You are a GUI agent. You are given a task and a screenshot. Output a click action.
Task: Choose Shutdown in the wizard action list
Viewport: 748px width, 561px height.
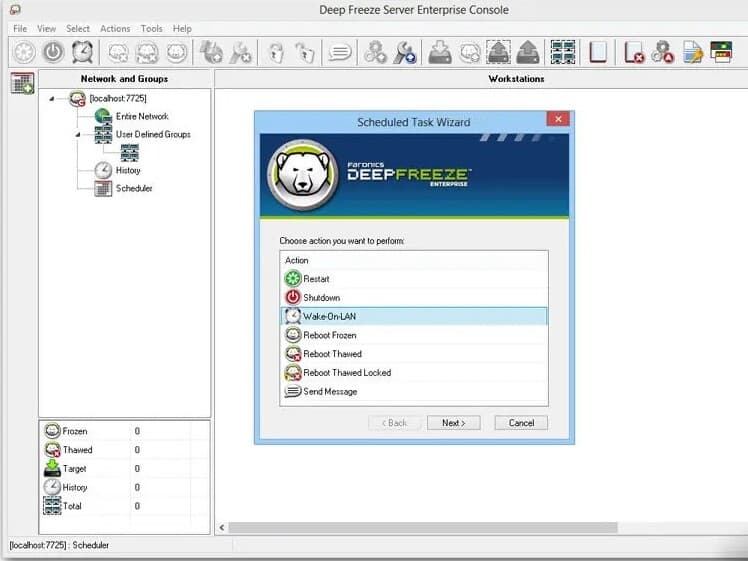321,298
